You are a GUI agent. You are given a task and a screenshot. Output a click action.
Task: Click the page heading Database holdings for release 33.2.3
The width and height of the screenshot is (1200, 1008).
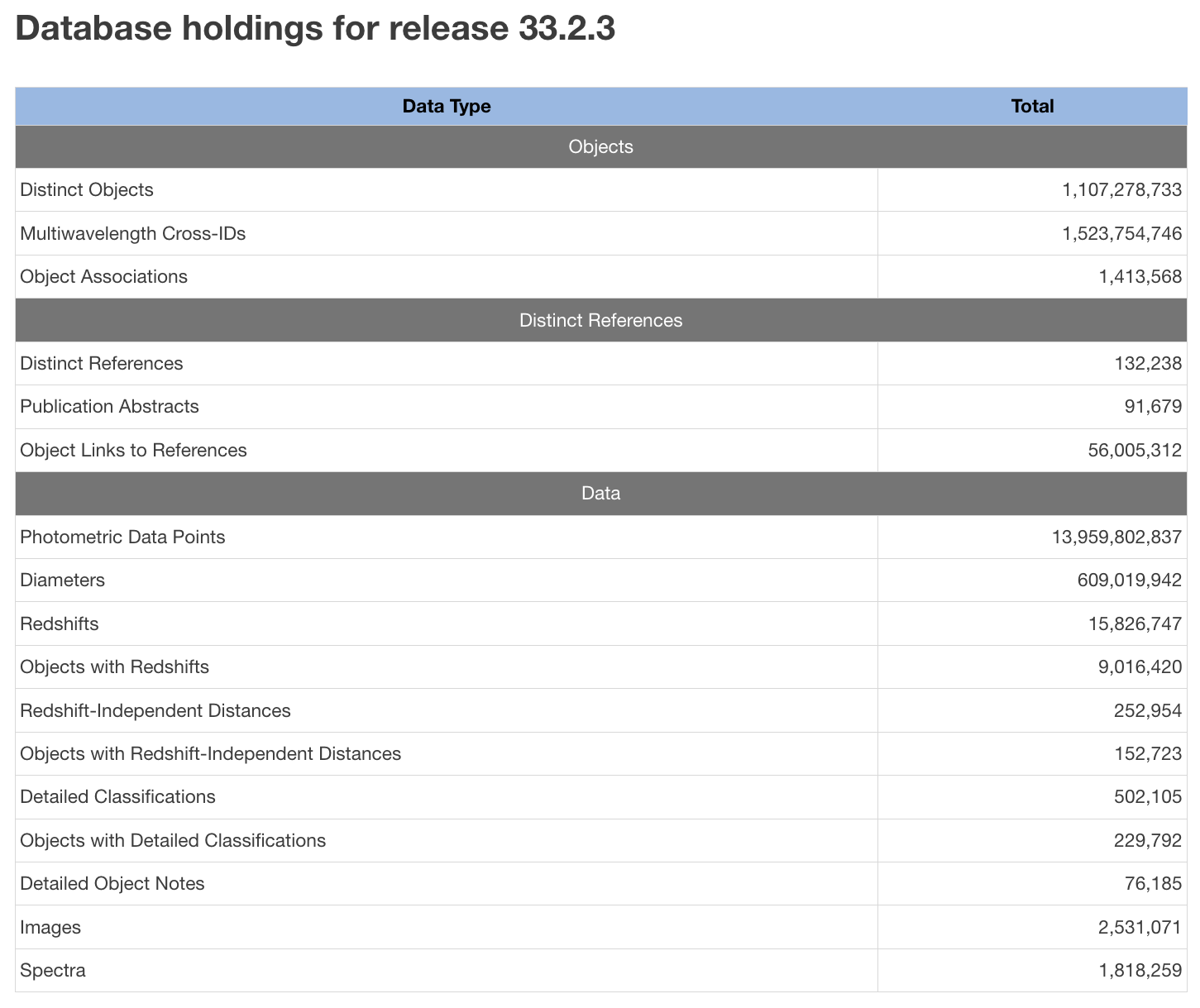pos(315,29)
